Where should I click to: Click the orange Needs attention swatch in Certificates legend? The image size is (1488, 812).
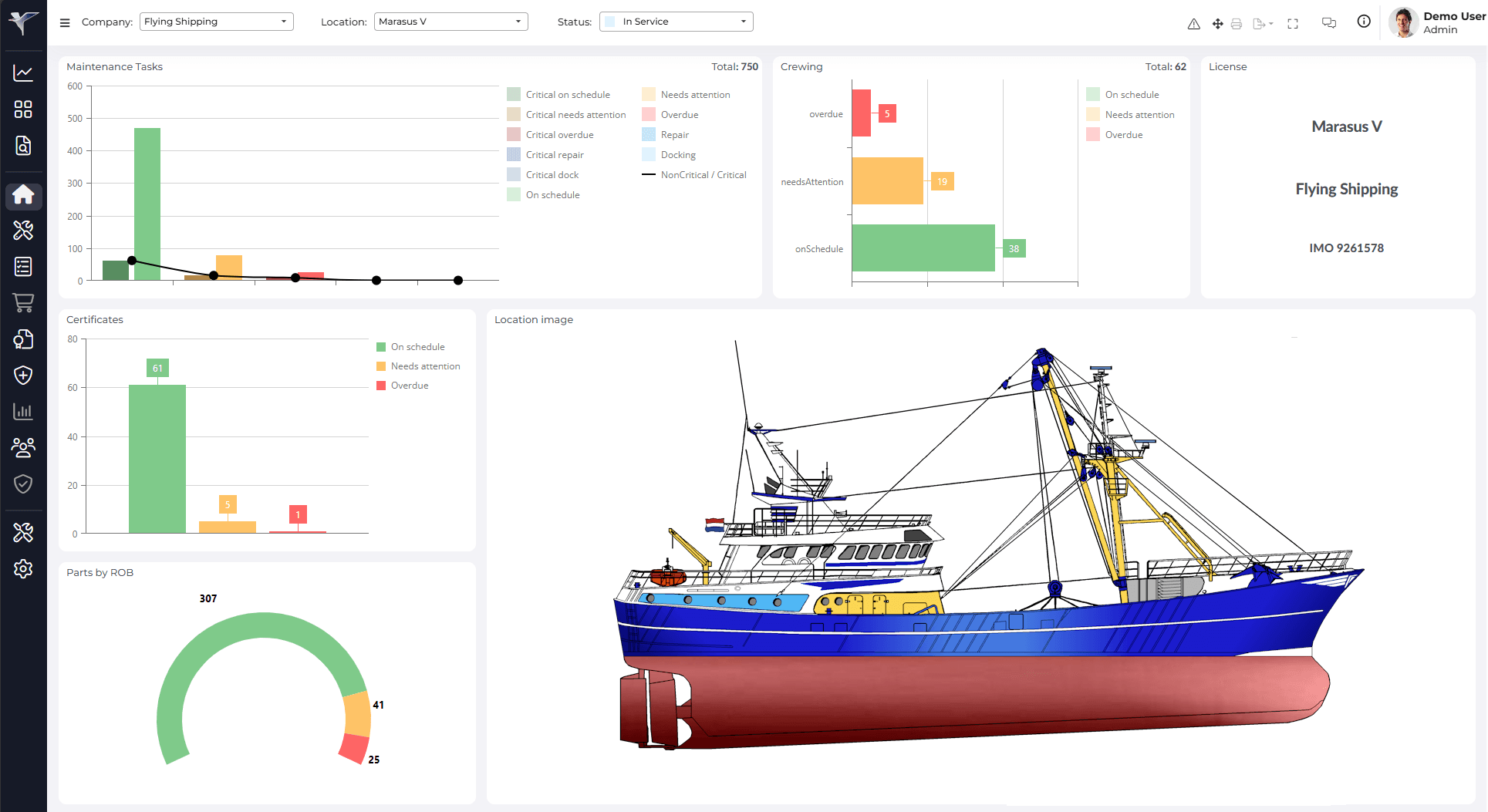[x=381, y=366]
